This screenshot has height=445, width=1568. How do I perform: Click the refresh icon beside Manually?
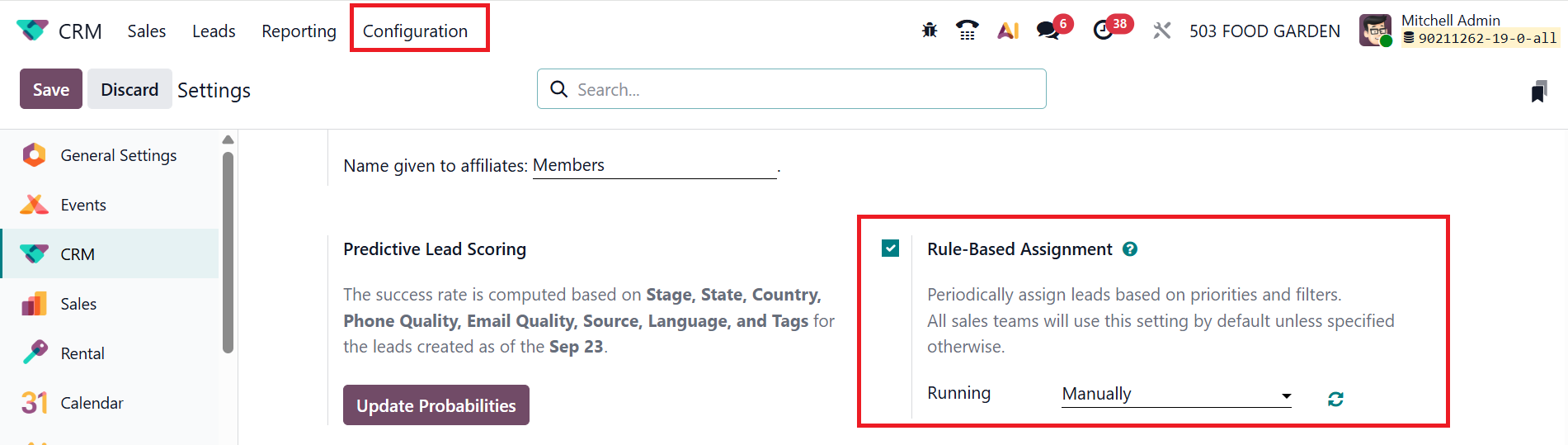(x=1335, y=400)
